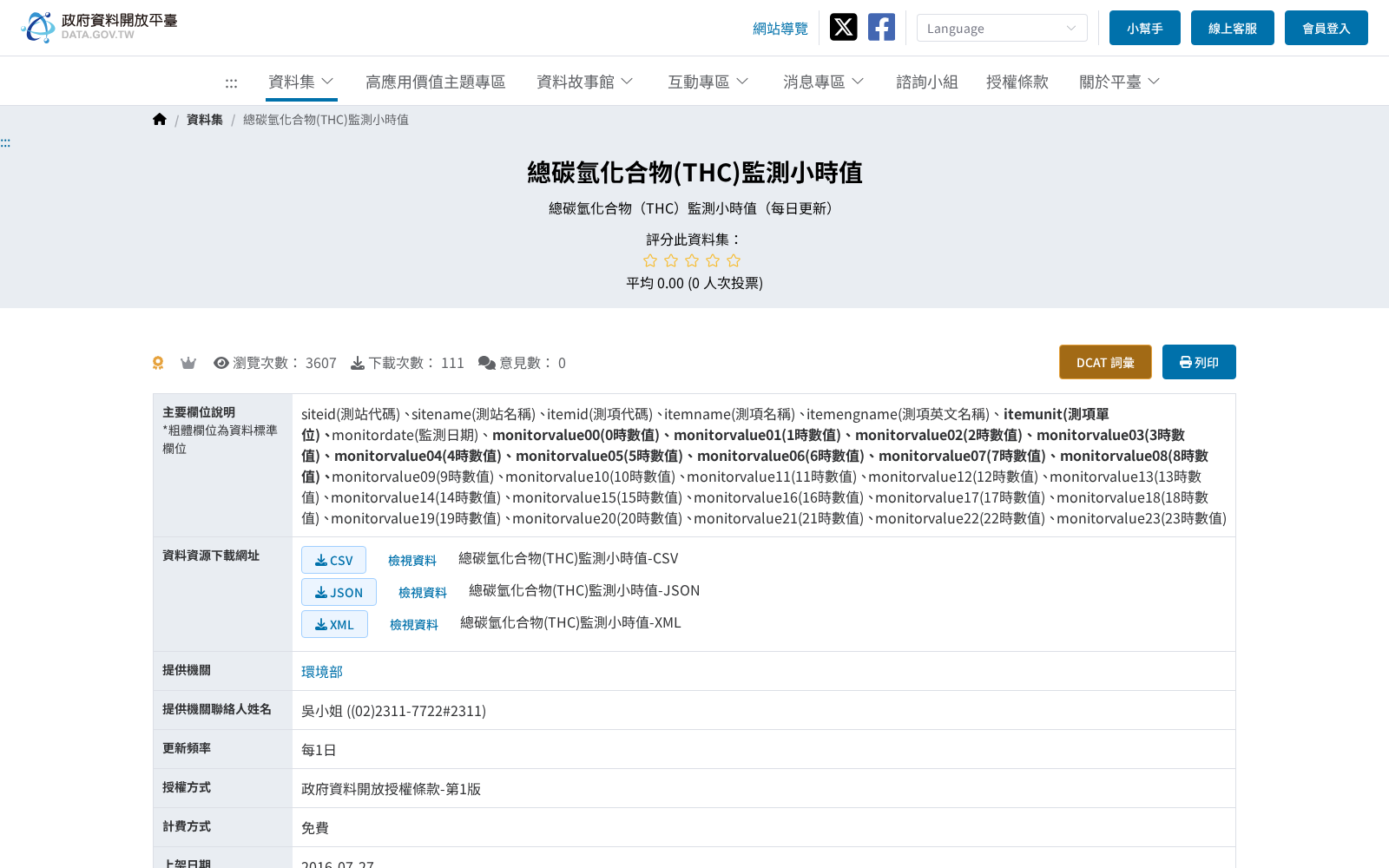Expand the 資料故事館 menu
Viewport: 1389px width, 868px height.
585,82
